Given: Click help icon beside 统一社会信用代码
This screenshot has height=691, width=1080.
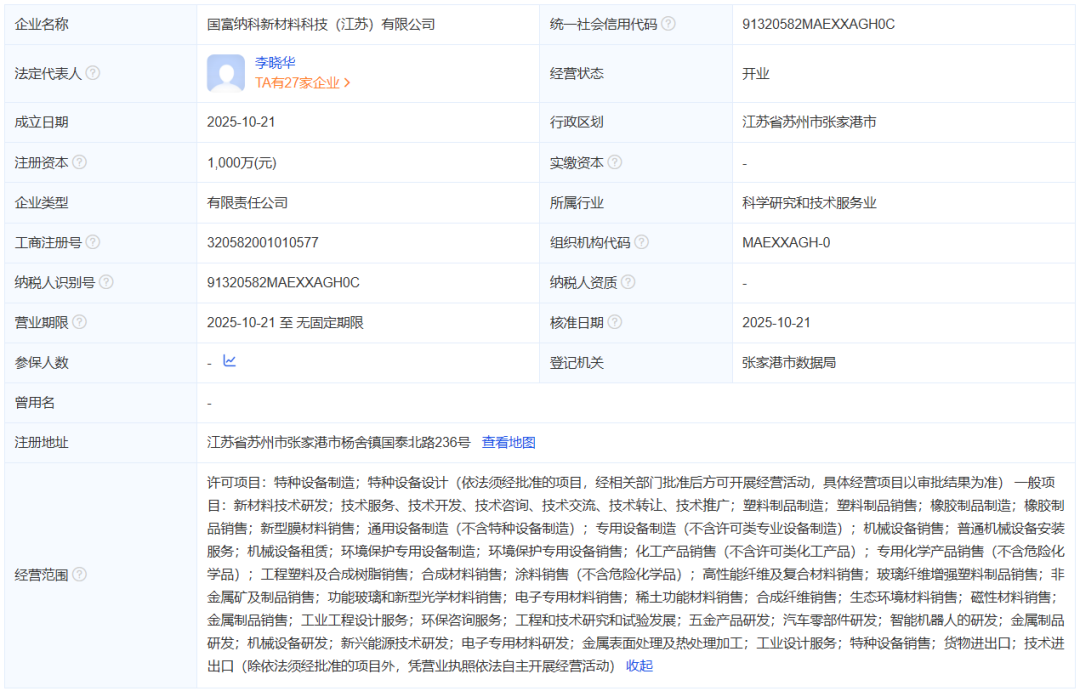Looking at the screenshot, I should pyautogui.click(x=669, y=24).
